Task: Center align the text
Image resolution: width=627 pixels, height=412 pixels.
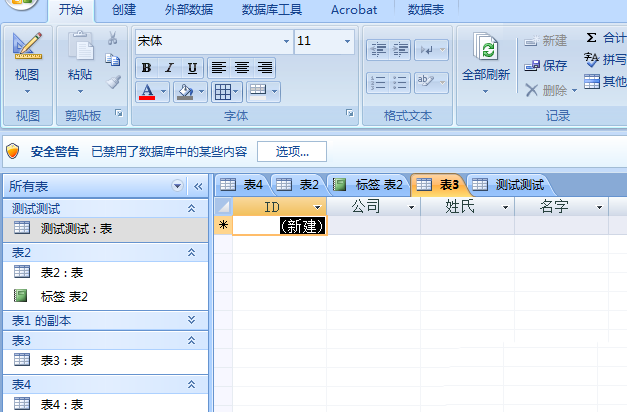Action: click(x=242, y=68)
